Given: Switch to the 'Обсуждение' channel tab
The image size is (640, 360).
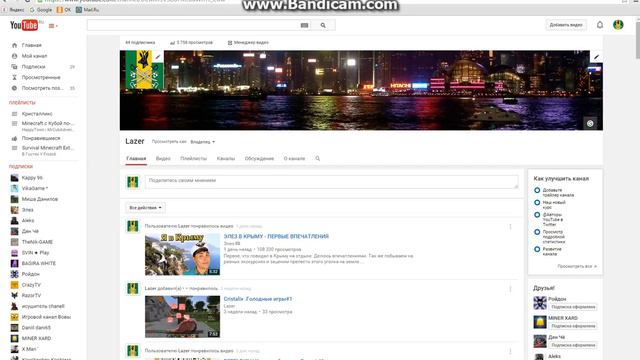Looking at the screenshot, I should coord(259,158).
